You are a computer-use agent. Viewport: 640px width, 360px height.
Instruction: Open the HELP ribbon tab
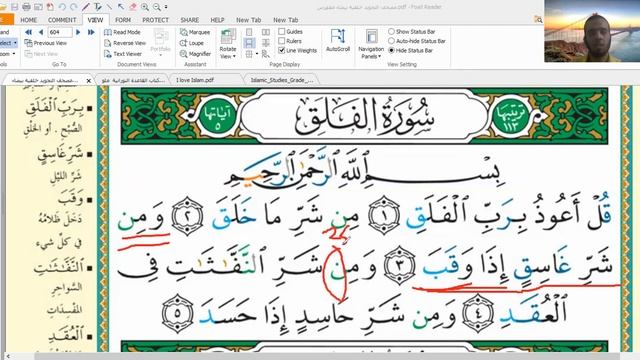pyautogui.click(x=217, y=20)
